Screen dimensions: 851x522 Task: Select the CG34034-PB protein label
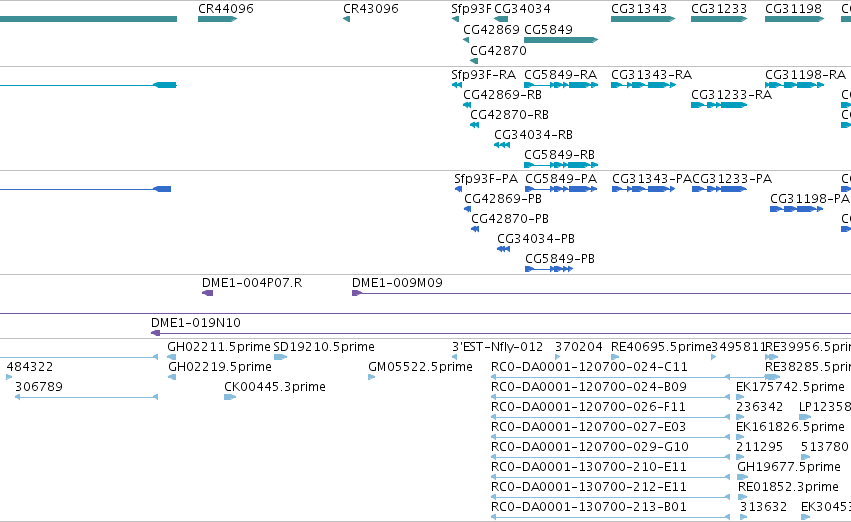click(x=536, y=239)
